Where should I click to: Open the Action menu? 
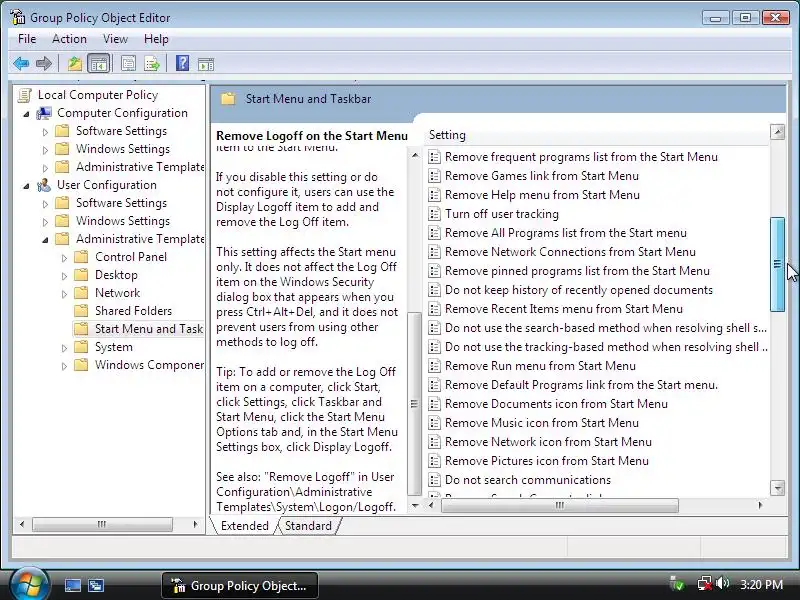point(69,39)
